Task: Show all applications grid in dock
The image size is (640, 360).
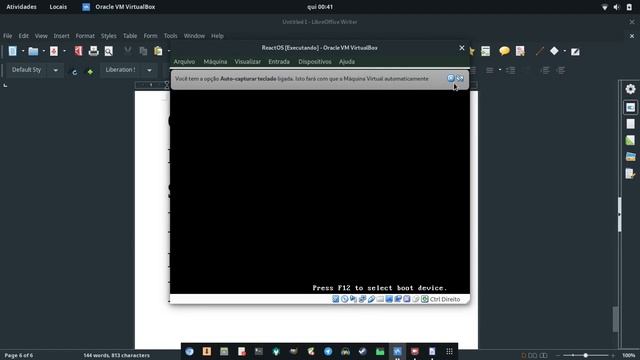Action: (x=449, y=351)
